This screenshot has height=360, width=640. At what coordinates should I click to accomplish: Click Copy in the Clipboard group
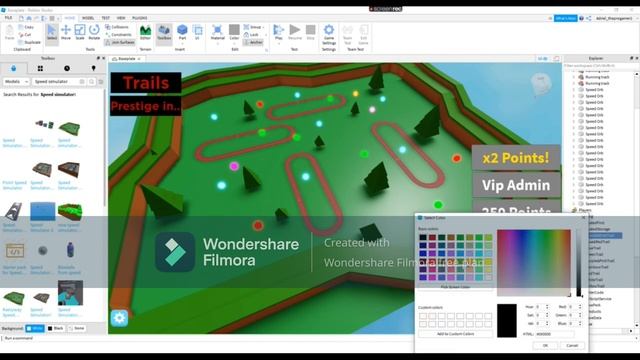click(26, 27)
